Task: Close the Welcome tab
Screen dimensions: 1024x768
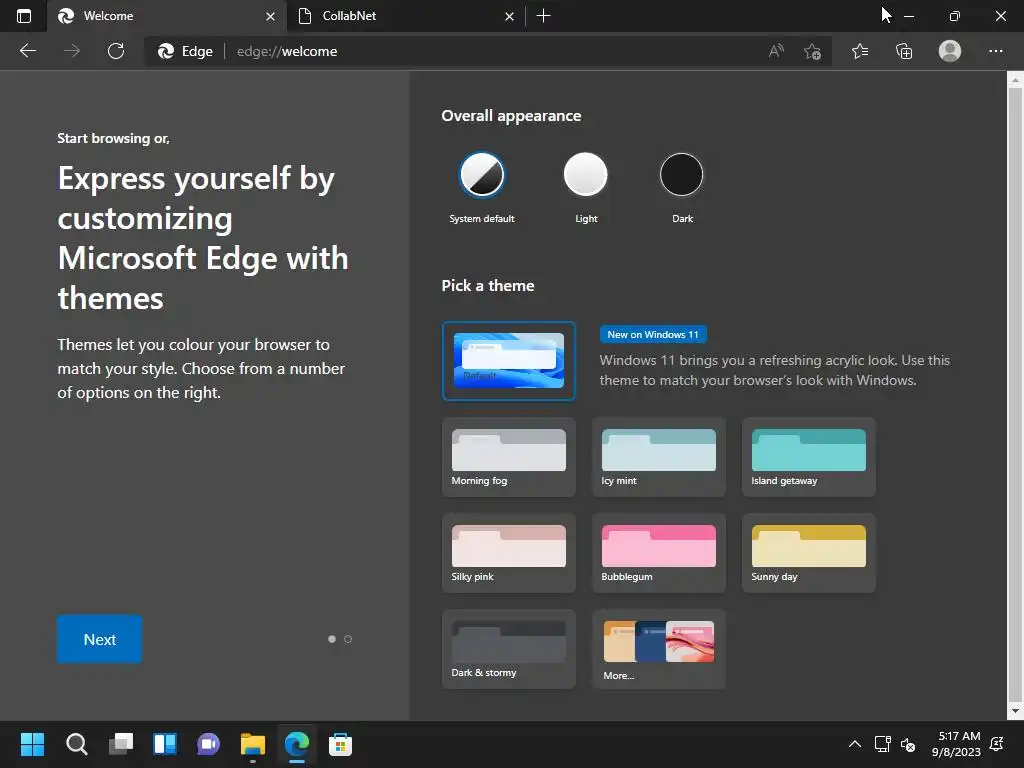Action: (x=270, y=16)
